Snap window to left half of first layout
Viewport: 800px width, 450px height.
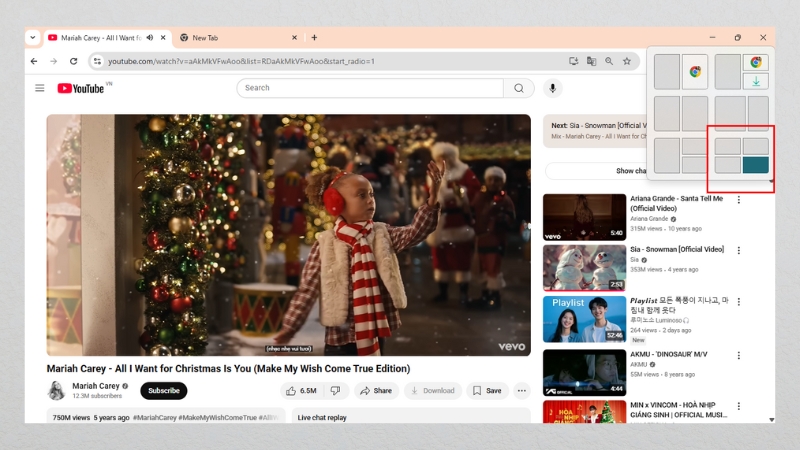[667, 72]
